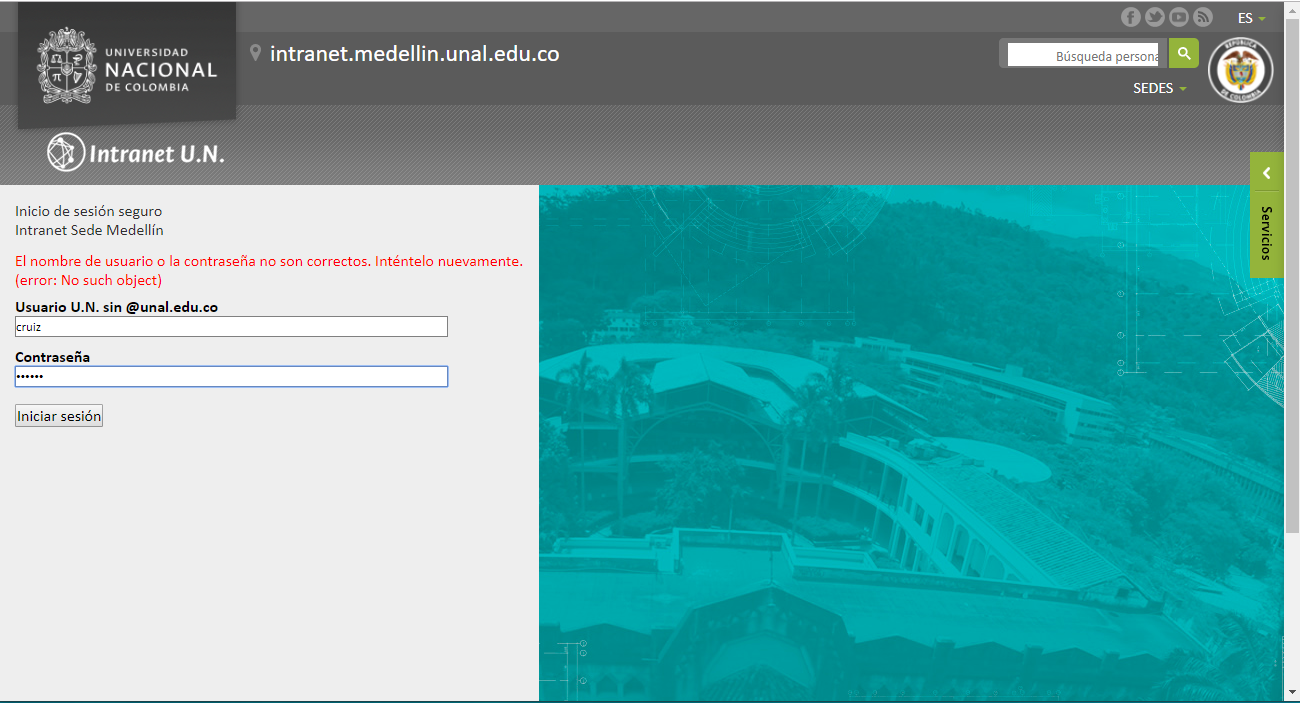The image size is (1300, 703).
Task: Click the location pin icon beside the URL
Action: click(x=256, y=53)
